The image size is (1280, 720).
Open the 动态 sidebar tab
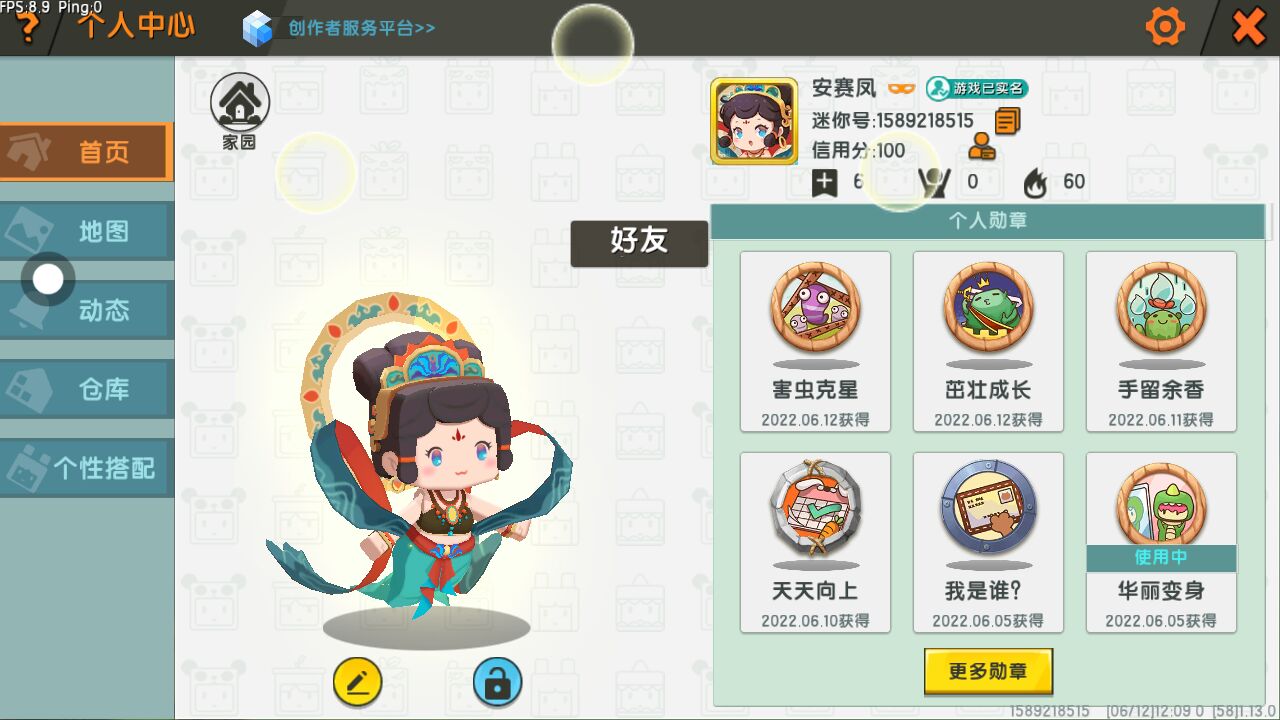(x=87, y=310)
